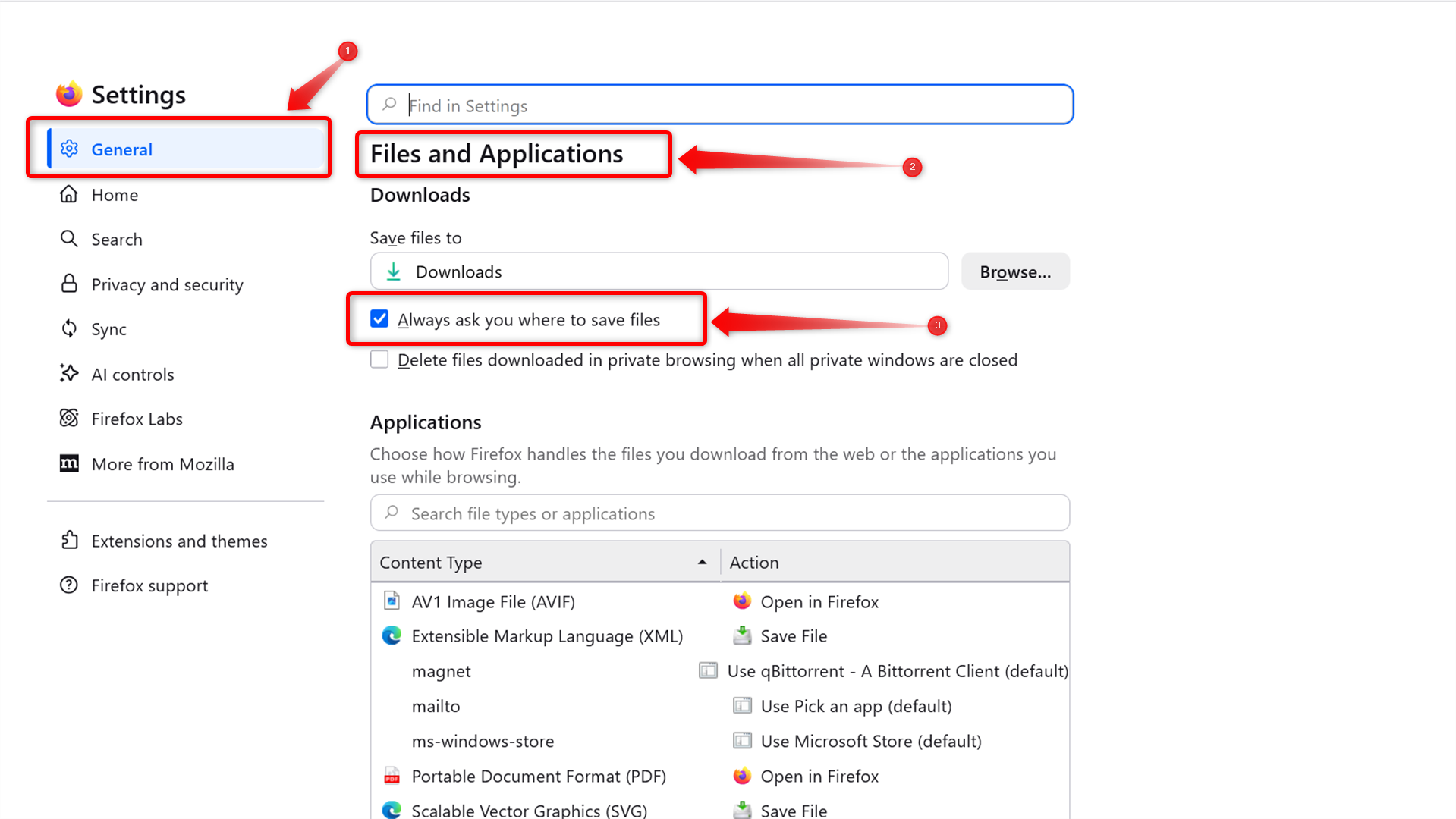
Task: Go to Privacy and security category
Action: tap(186, 284)
